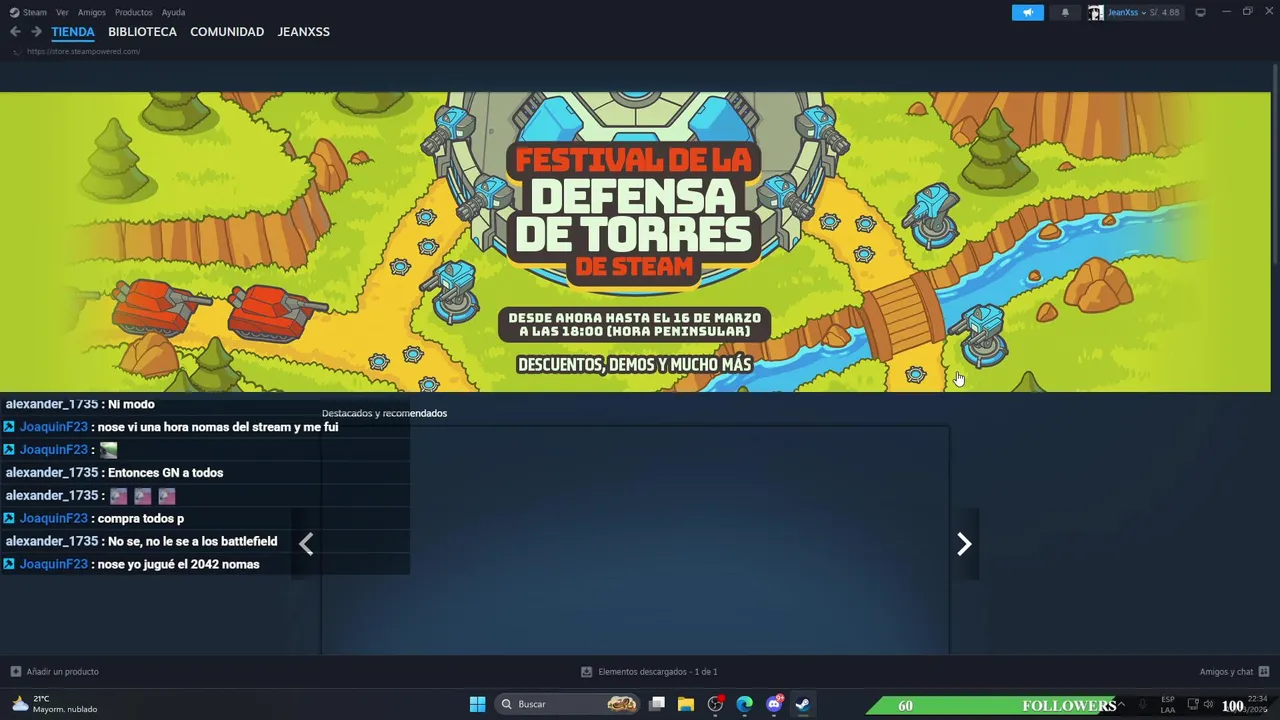This screenshot has width=1280, height=720.
Task: Switch to the BIBLIOTECA tab
Action: click(x=142, y=32)
